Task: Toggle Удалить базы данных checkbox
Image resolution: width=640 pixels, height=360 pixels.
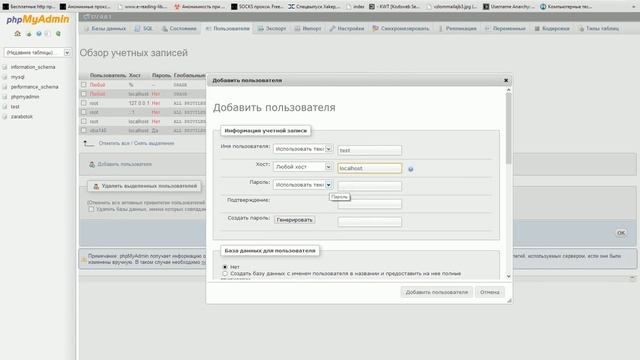Action: (x=91, y=209)
